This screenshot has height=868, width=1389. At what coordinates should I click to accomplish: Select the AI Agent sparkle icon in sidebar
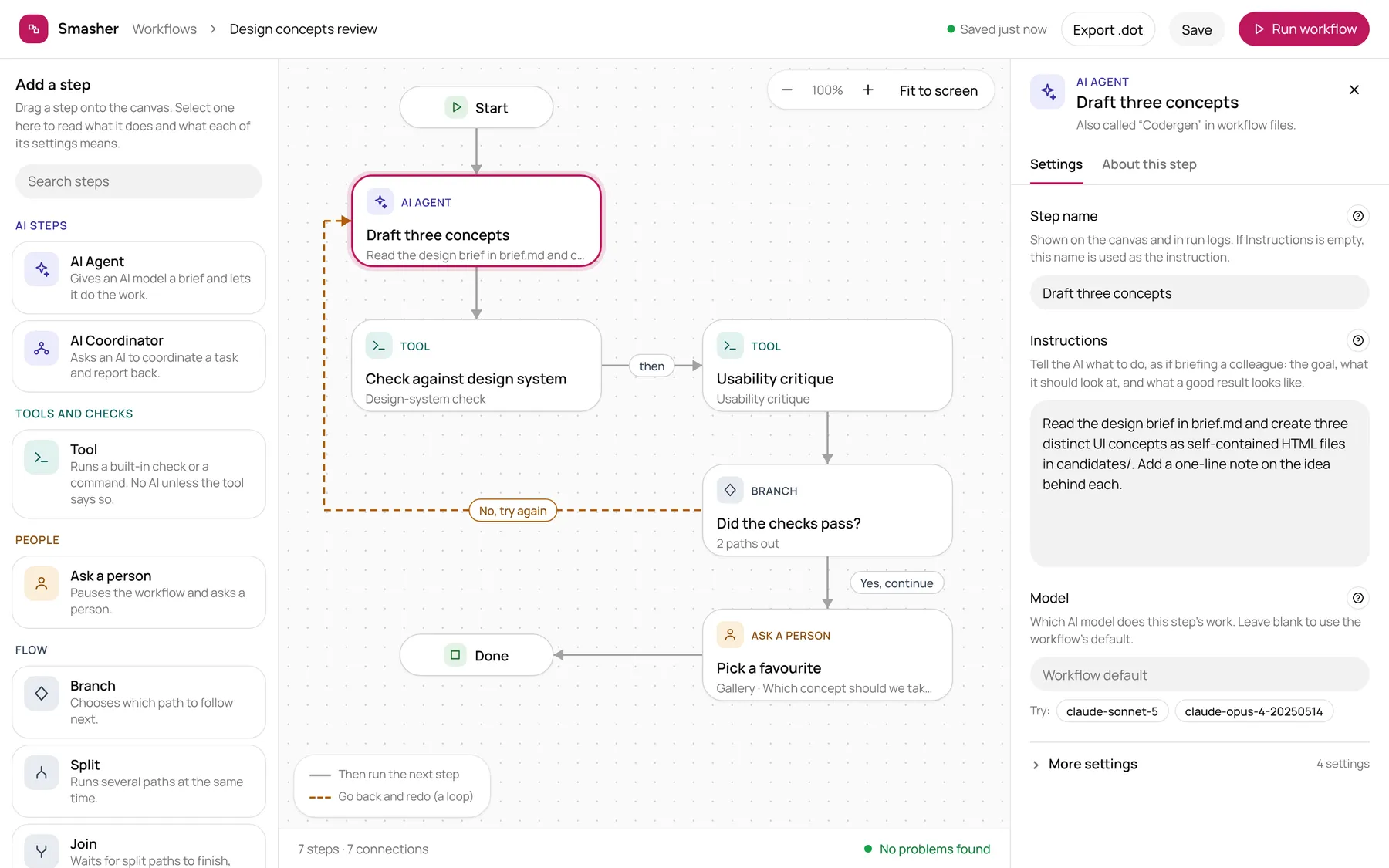click(42, 269)
